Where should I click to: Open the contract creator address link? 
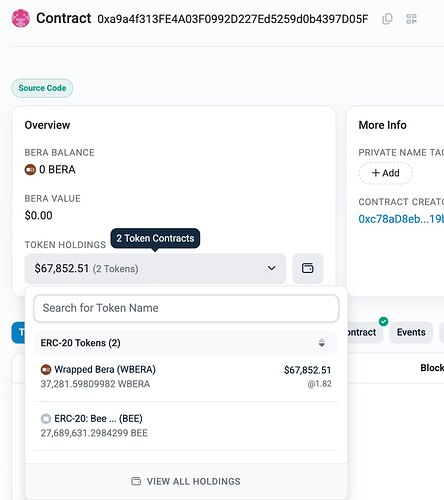(401, 219)
